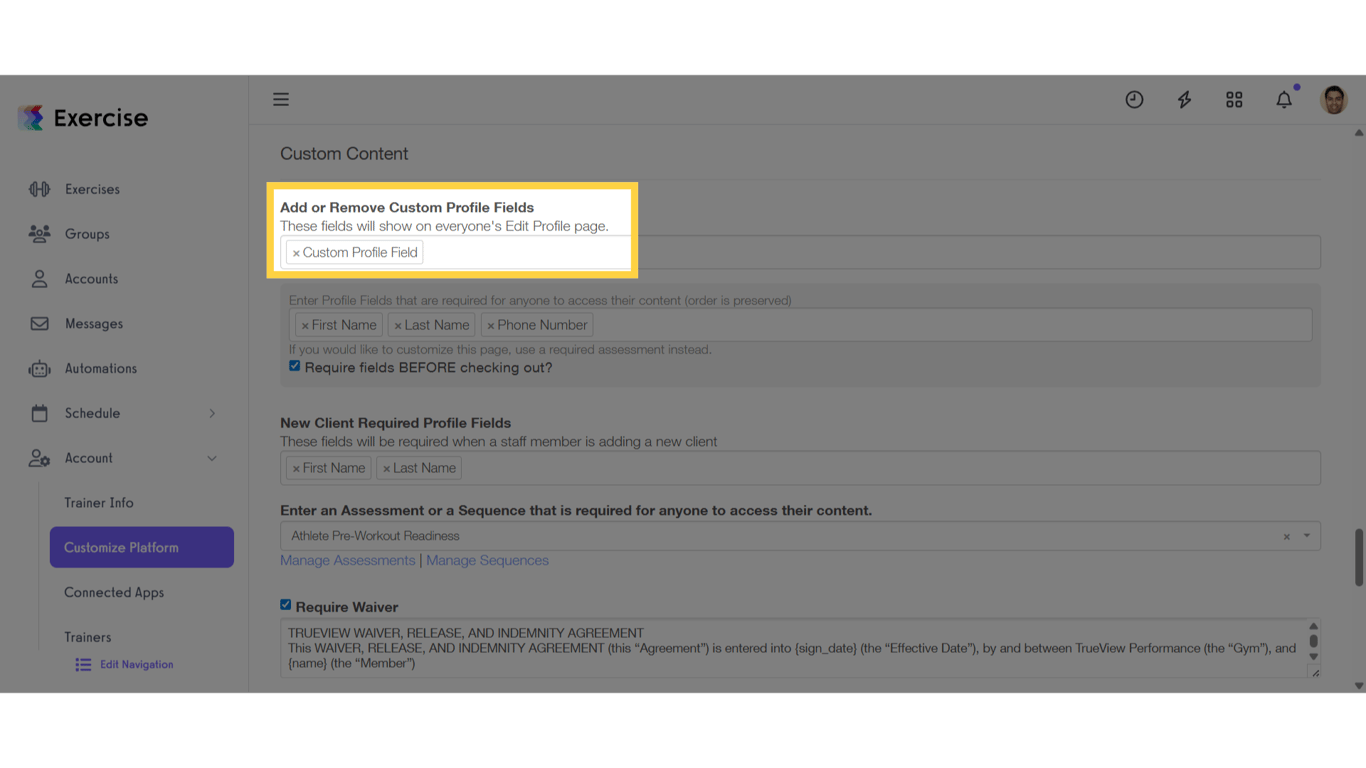Image resolution: width=1366 pixels, height=768 pixels.
Task: Uncheck the Require Waiver checkbox
Action: (285, 604)
